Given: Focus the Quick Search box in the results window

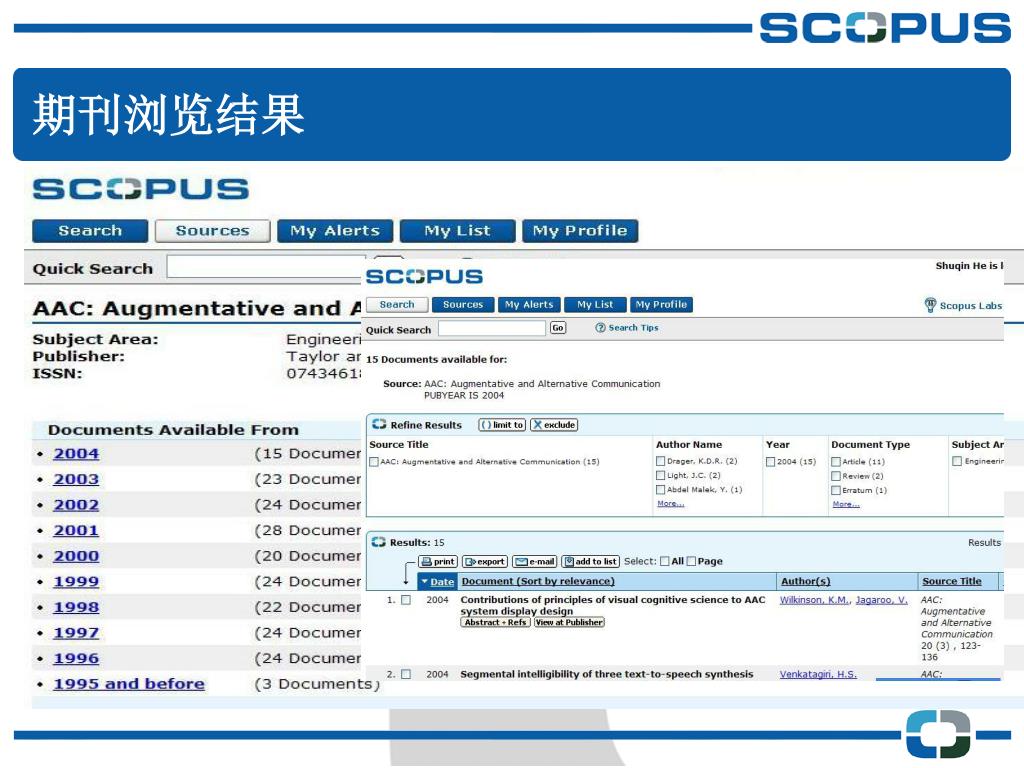Looking at the screenshot, I should click(492, 328).
